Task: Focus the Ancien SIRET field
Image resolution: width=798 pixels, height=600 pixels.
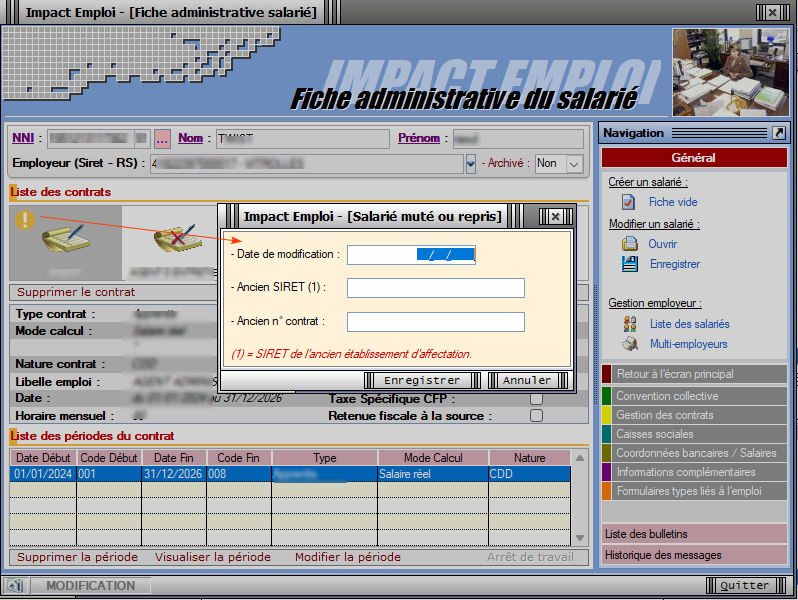Action: pyautogui.click(x=436, y=288)
